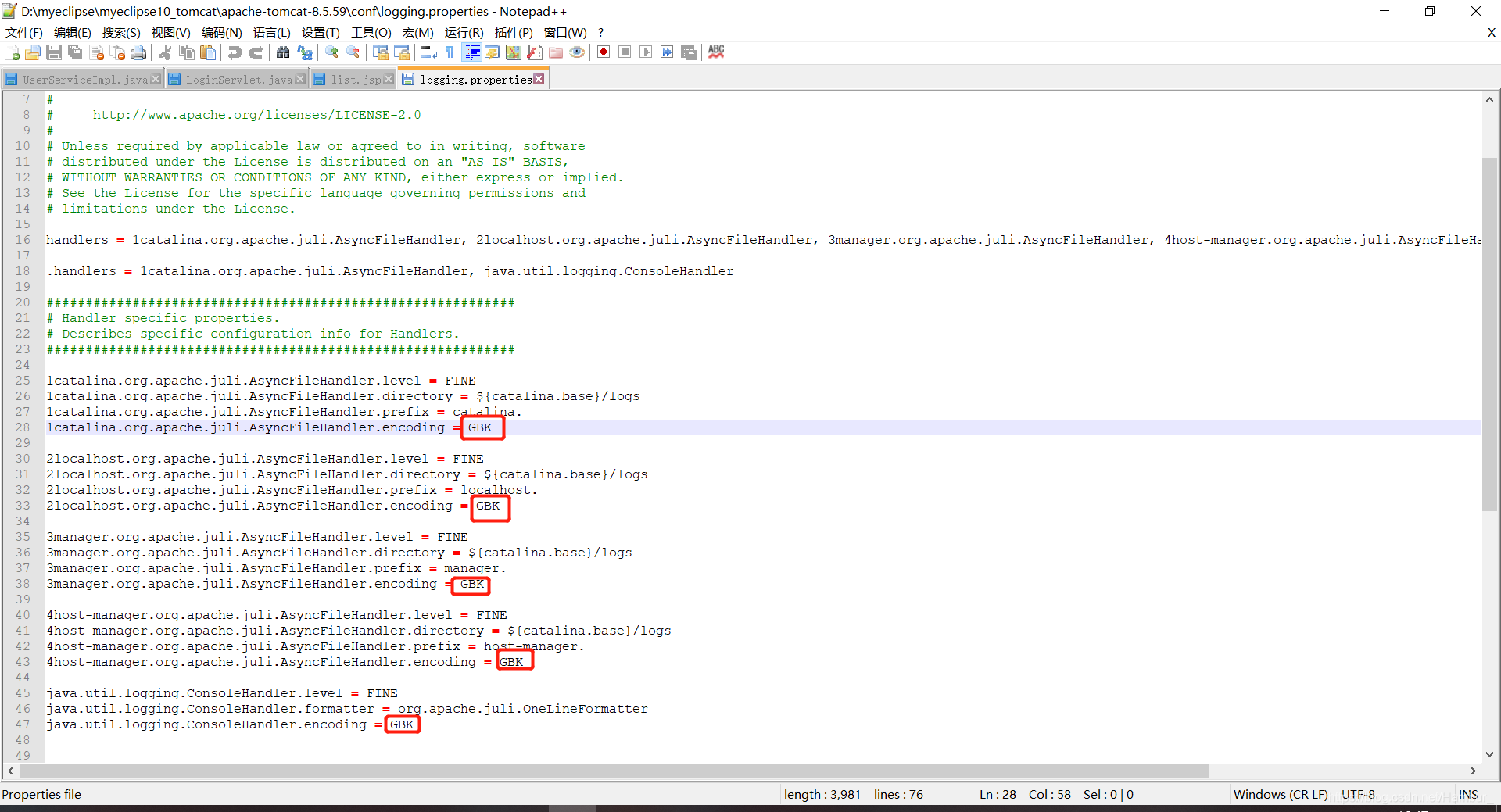Open the 运行(R) menu
This screenshot has height=812, width=1501.
pos(464,33)
